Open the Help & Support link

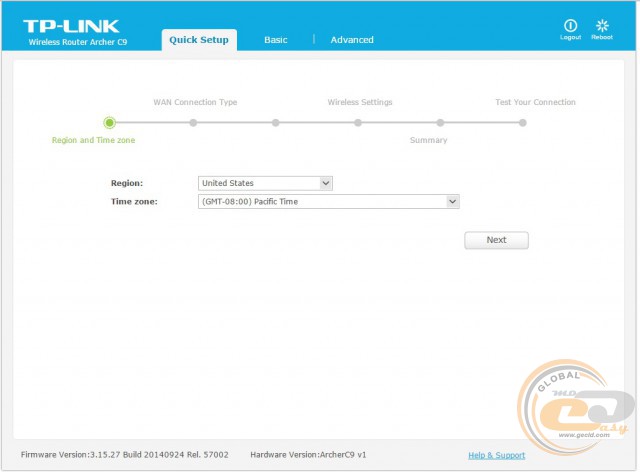[496, 455]
